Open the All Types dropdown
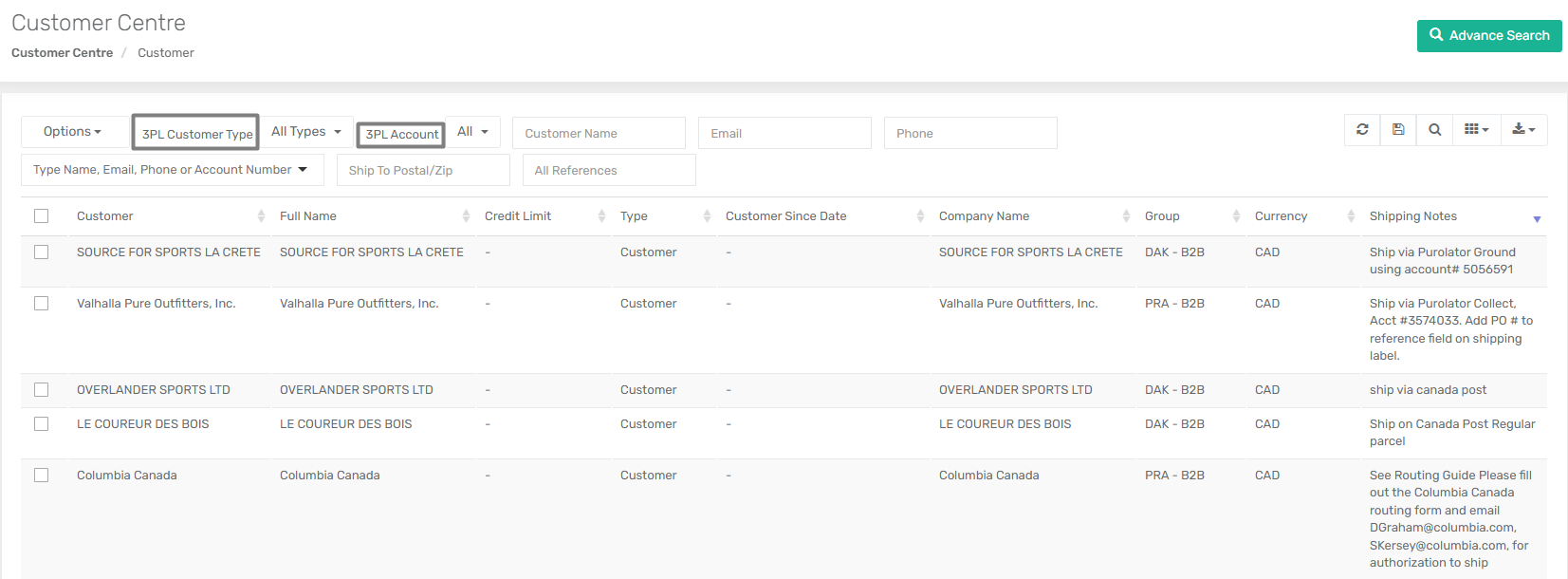The width and height of the screenshot is (1568, 579). 306,132
